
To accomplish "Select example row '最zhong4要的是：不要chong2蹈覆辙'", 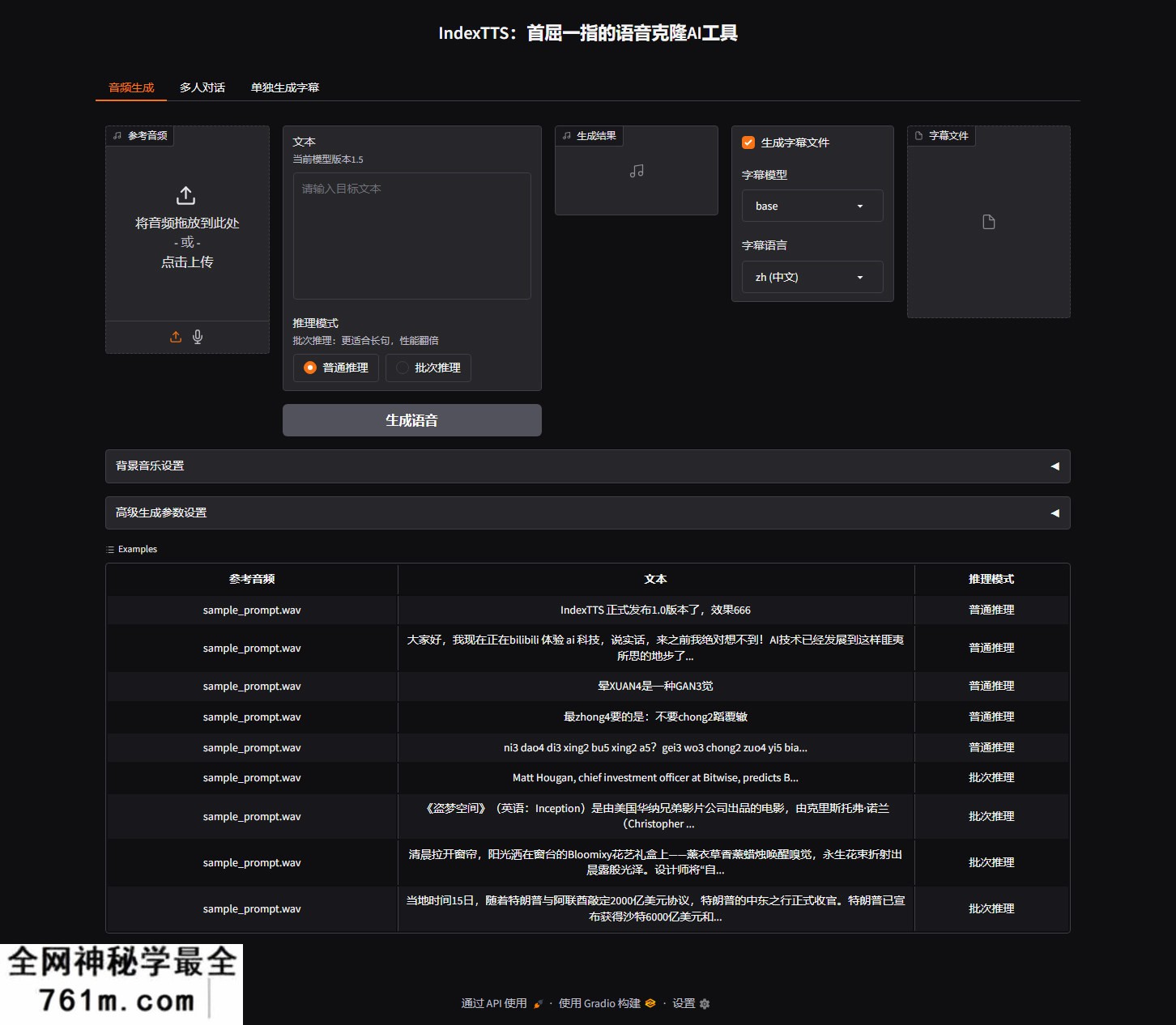I will pyautogui.click(x=588, y=717).
